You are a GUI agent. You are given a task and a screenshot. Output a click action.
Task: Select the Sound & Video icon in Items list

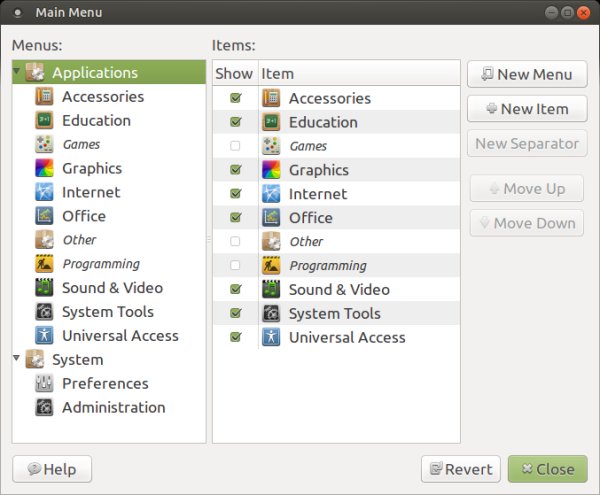[271, 290]
